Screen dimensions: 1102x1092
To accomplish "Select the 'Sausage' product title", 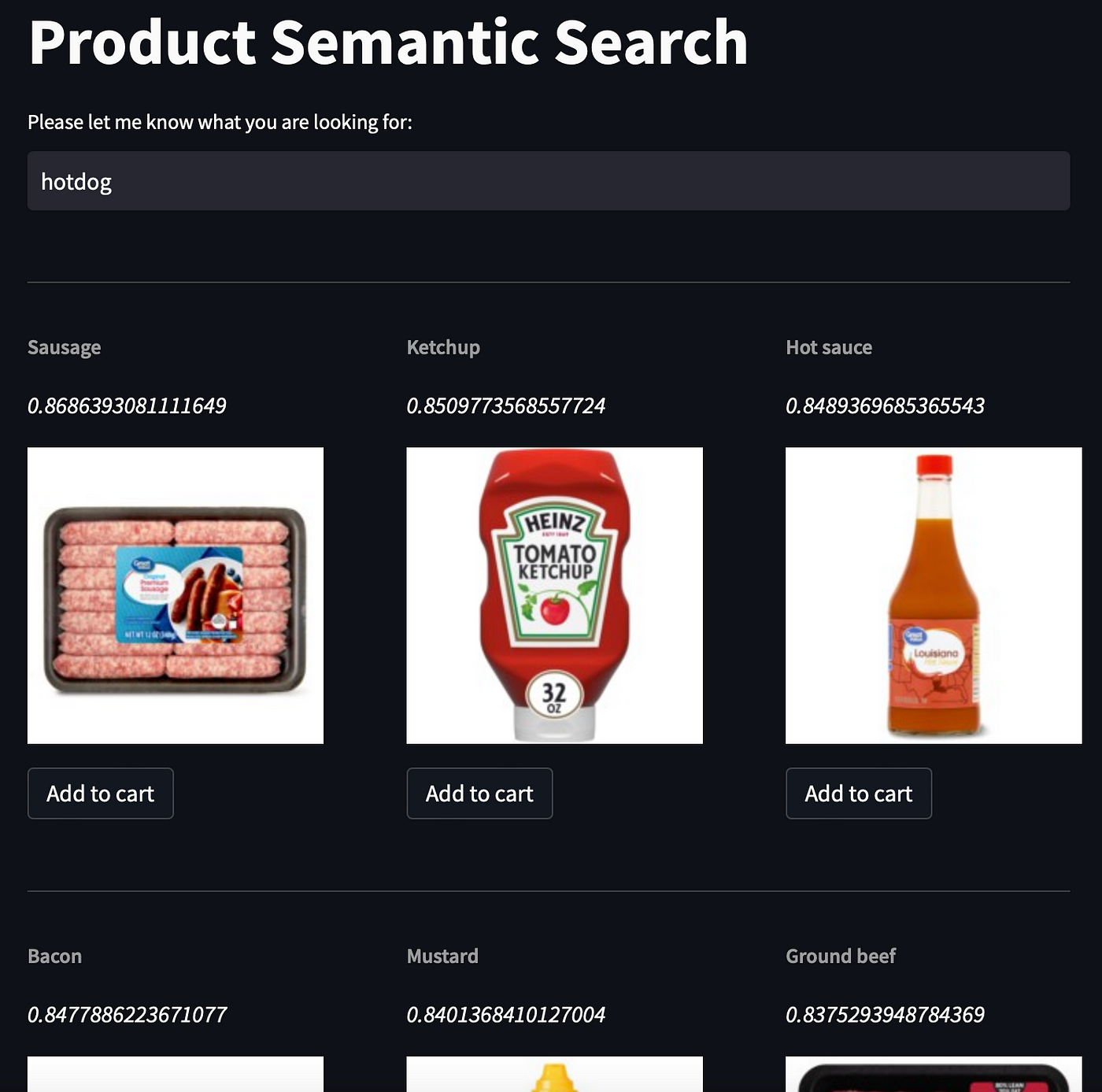I will point(65,347).
